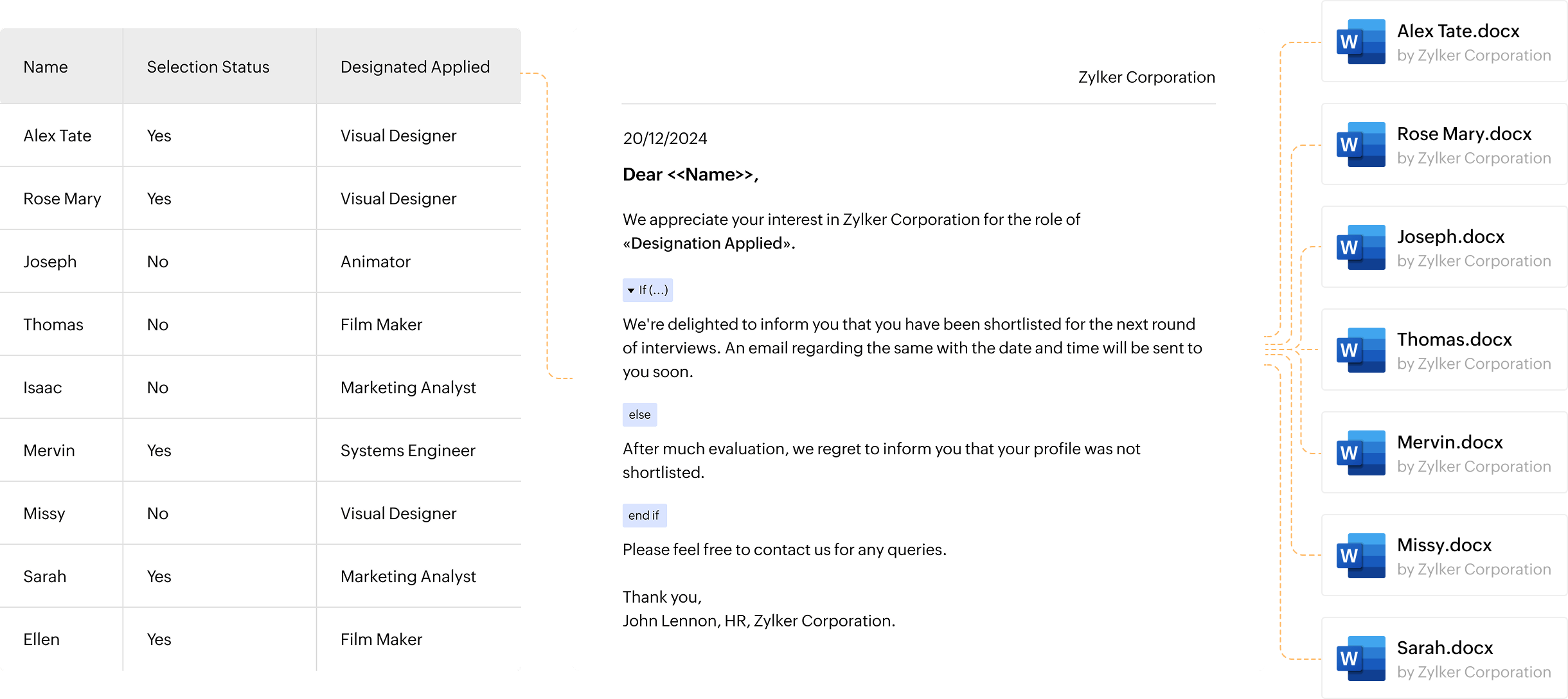This screenshot has height=699, width=1568.
Task: Click the Word icon for Alex Tate.docx
Action: click(x=1360, y=42)
